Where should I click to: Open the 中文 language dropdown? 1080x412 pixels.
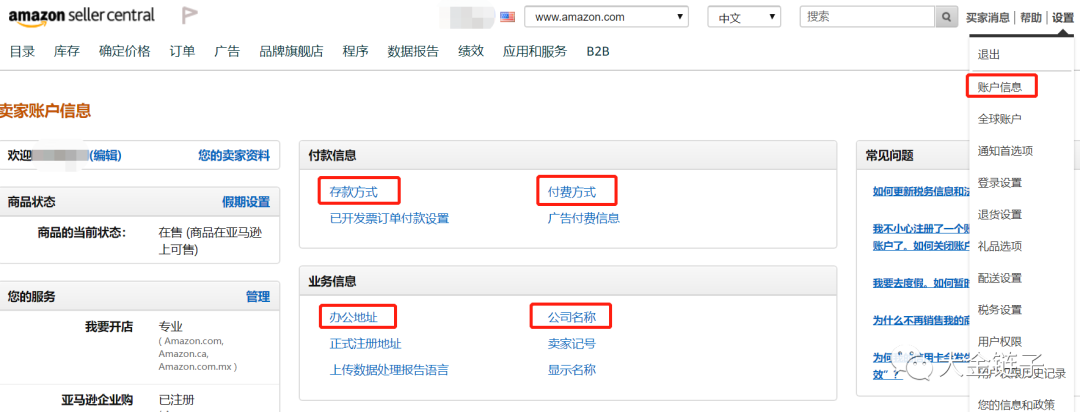(x=744, y=17)
